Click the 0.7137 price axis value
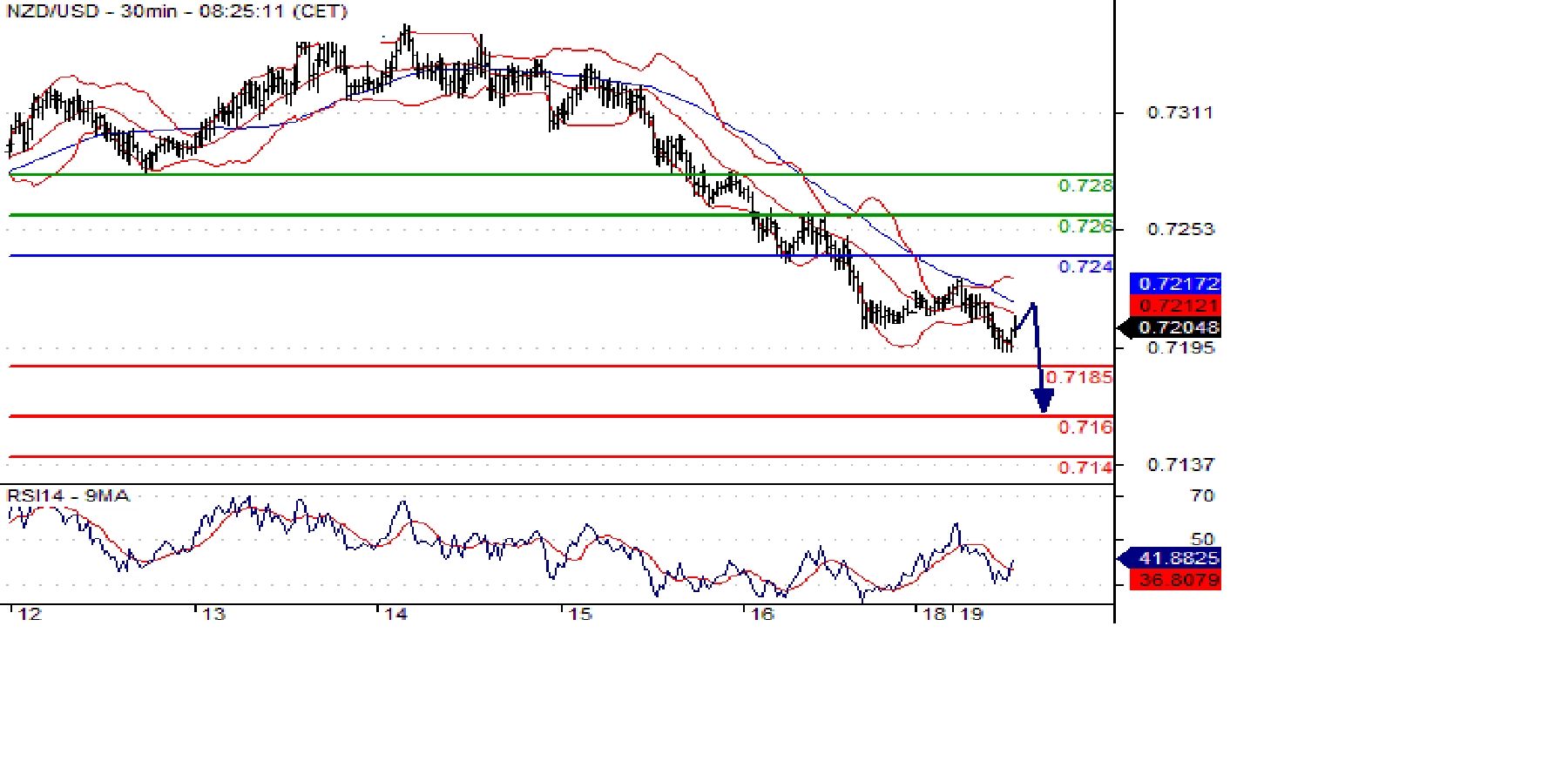1568x761 pixels. pyautogui.click(x=1179, y=465)
